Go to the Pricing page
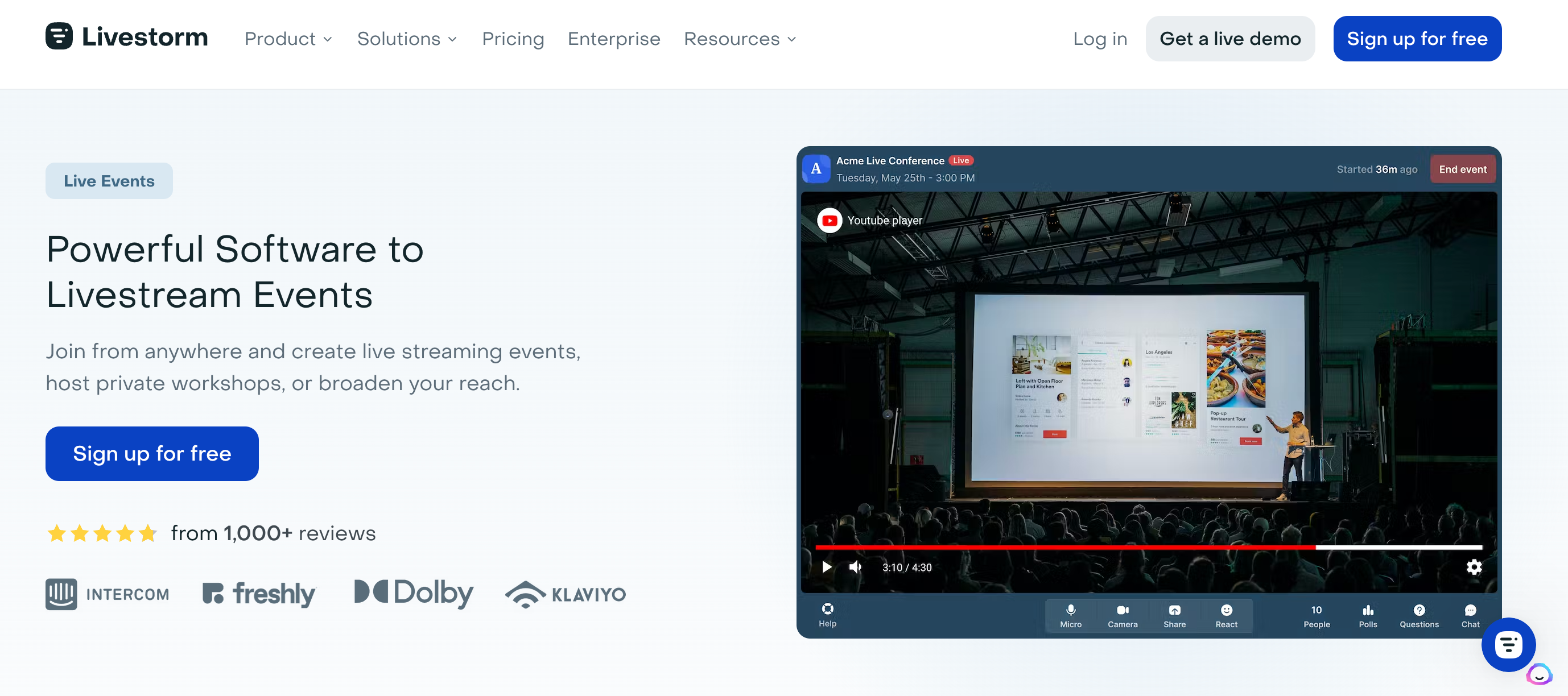Image resolution: width=1568 pixels, height=696 pixels. pos(513,38)
